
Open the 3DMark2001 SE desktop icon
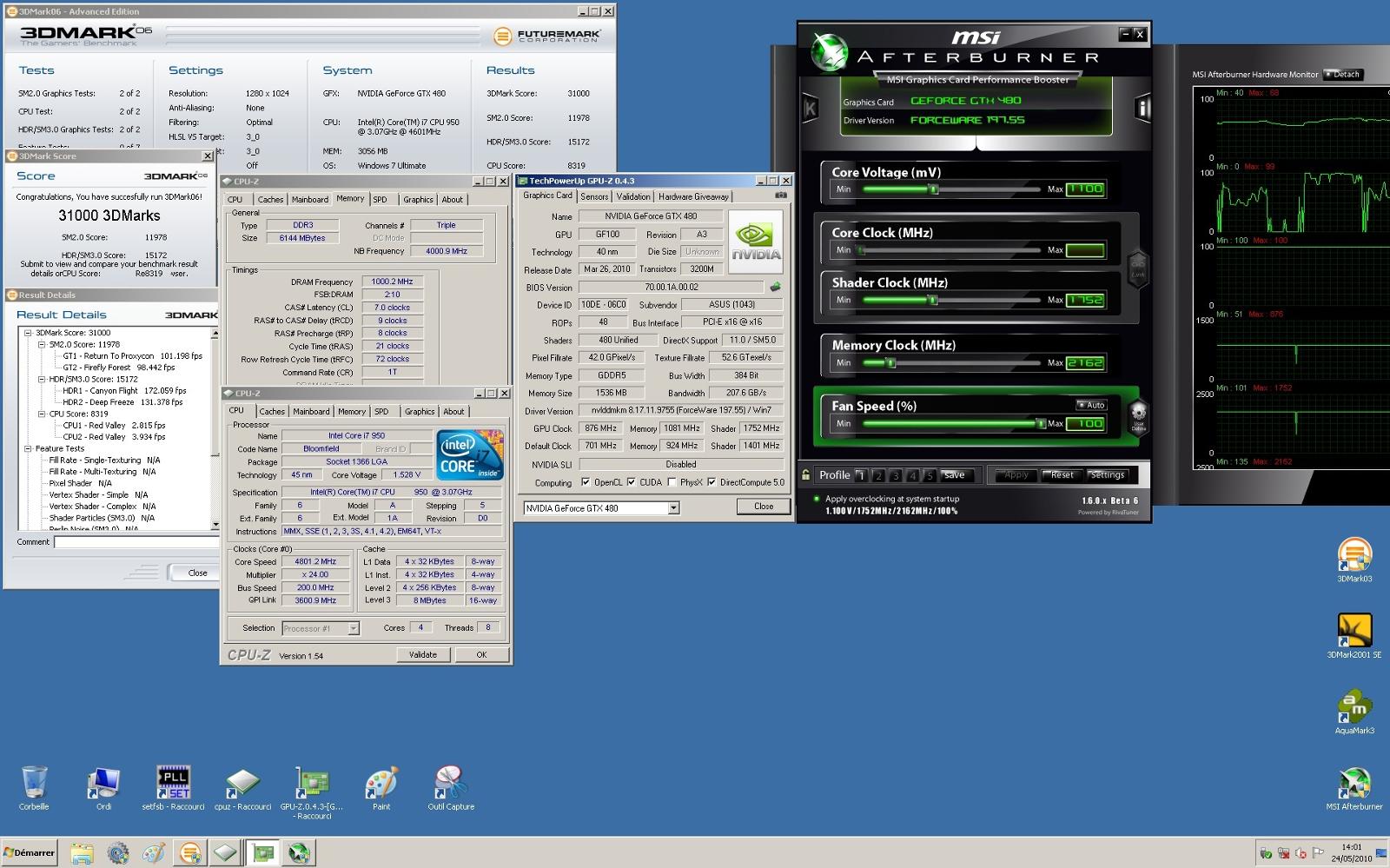tap(1354, 635)
